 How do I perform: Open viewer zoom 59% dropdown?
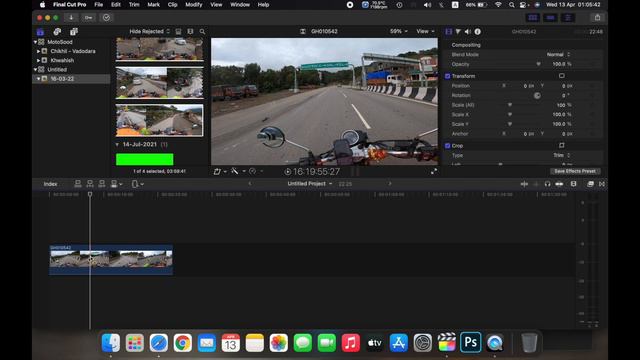pos(399,31)
